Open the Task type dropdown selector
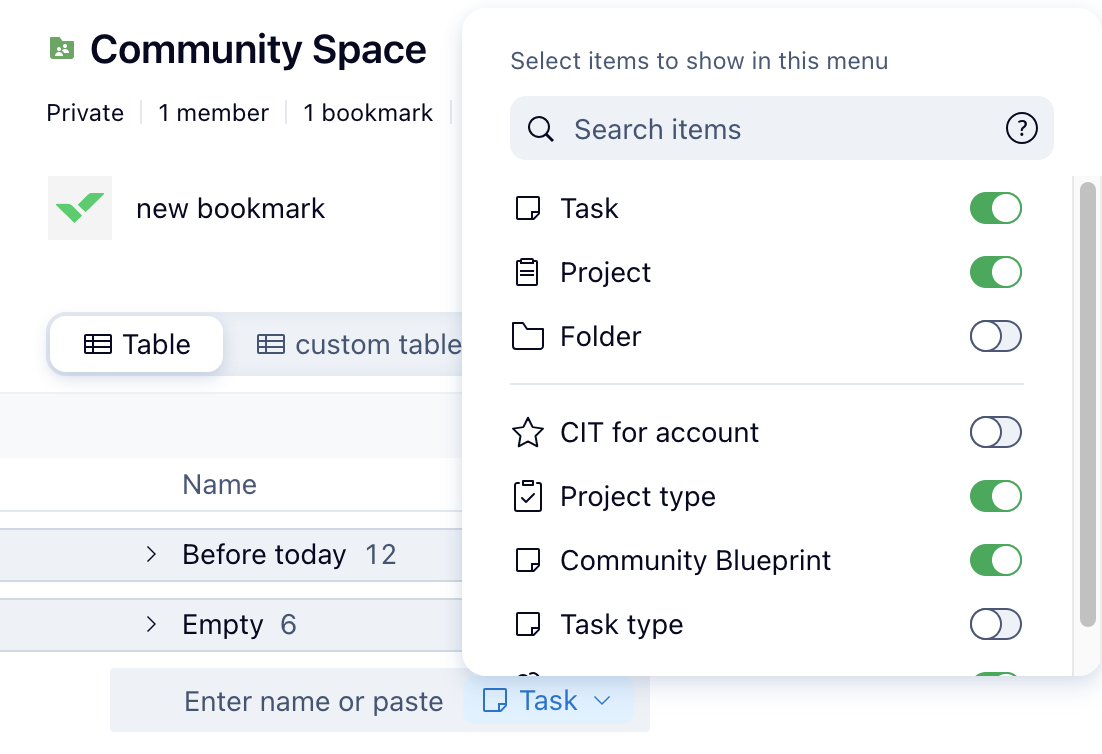1102x754 pixels. (x=547, y=701)
